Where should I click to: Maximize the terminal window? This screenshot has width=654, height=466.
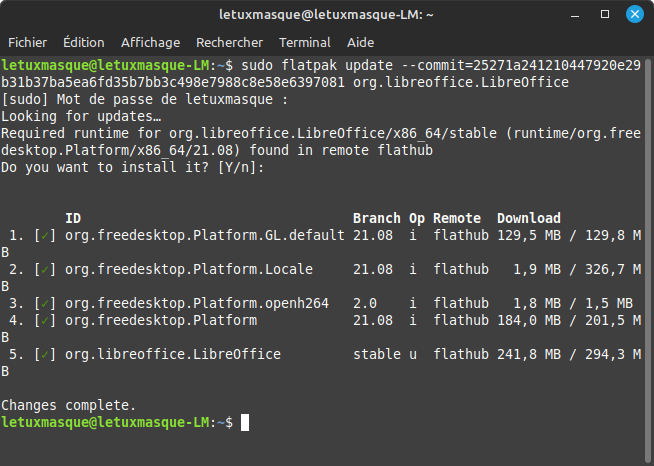point(605,14)
